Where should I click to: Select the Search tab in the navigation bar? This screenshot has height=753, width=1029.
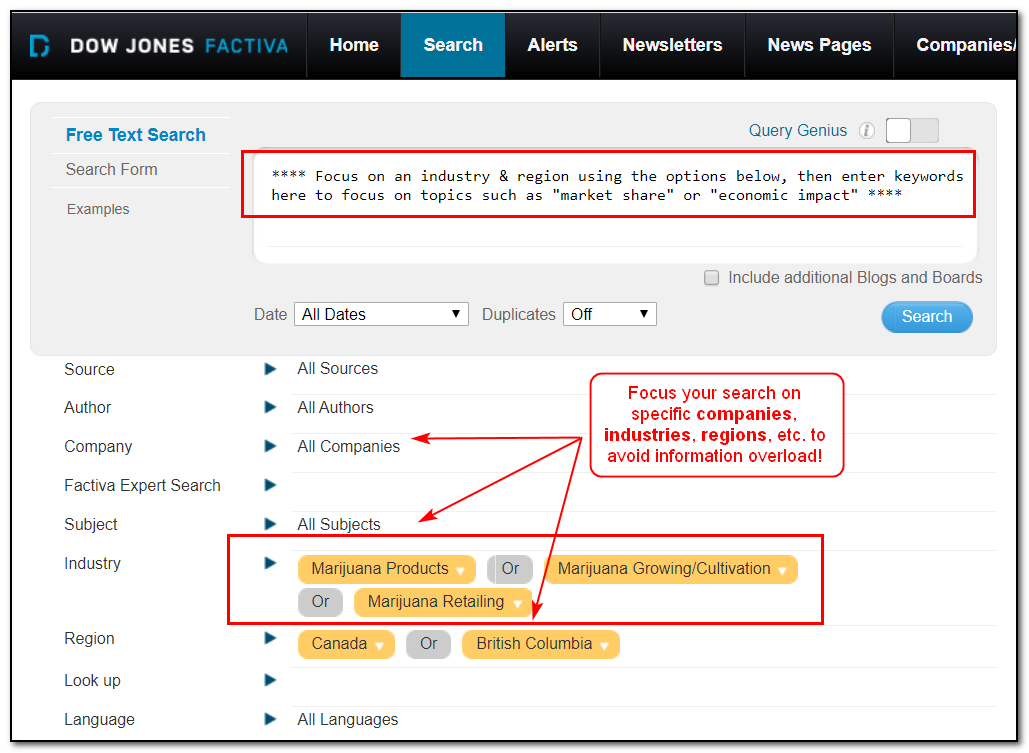point(453,45)
